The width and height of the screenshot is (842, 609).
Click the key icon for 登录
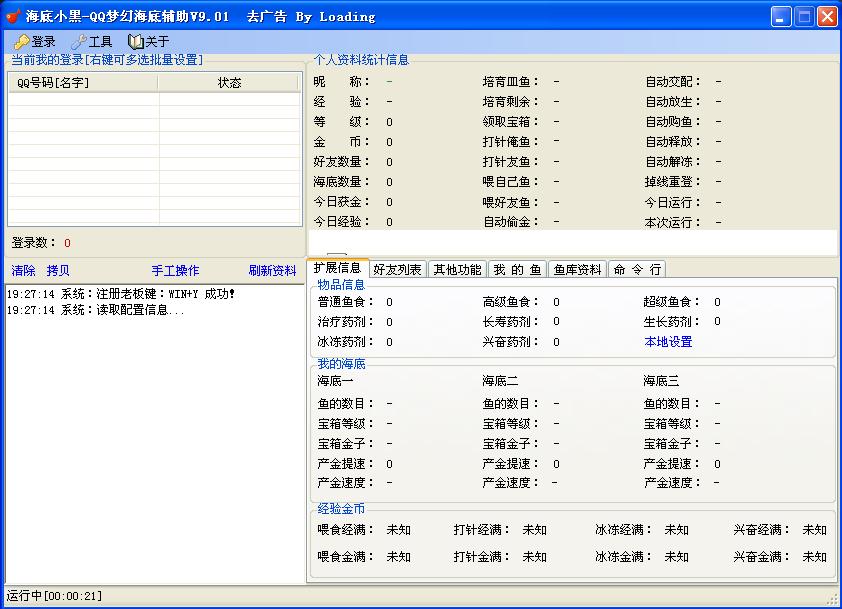[21, 42]
